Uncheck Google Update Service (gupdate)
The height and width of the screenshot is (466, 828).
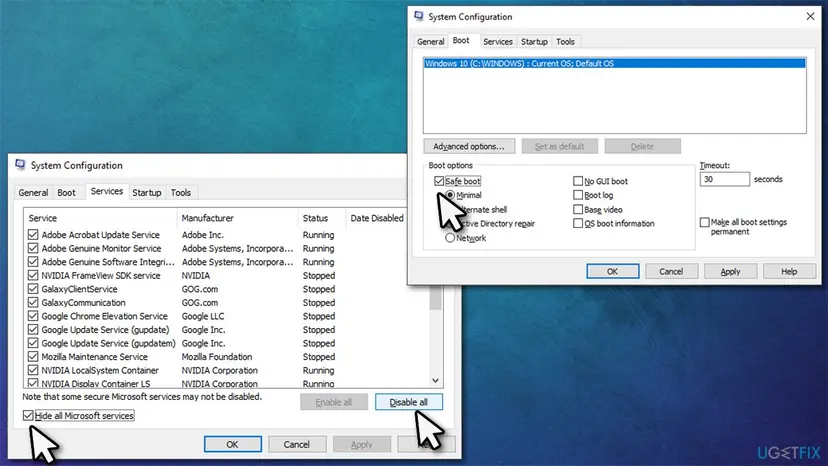(33, 330)
